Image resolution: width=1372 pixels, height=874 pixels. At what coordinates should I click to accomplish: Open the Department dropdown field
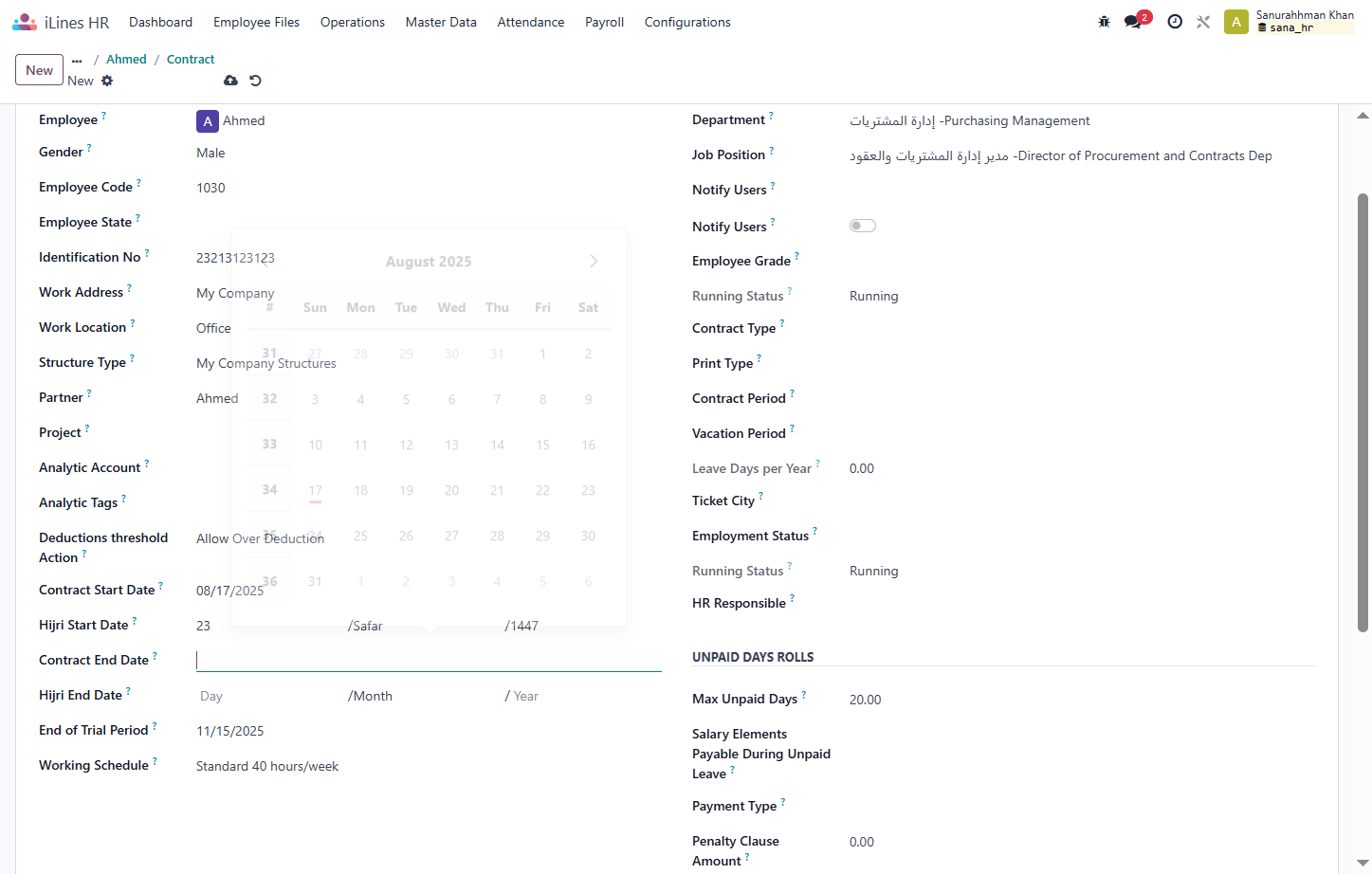1082,120
